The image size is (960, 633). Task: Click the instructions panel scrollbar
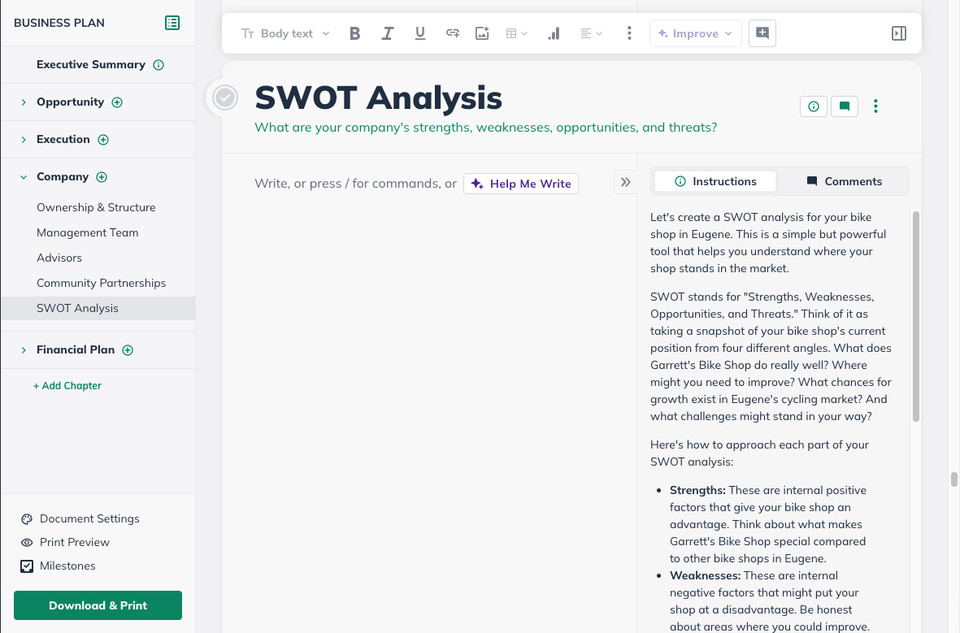coord(916,316)
